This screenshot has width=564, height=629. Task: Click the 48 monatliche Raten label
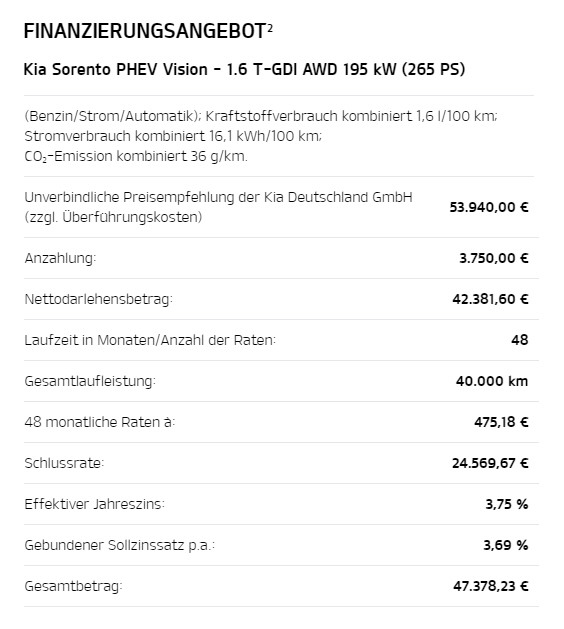99,422
